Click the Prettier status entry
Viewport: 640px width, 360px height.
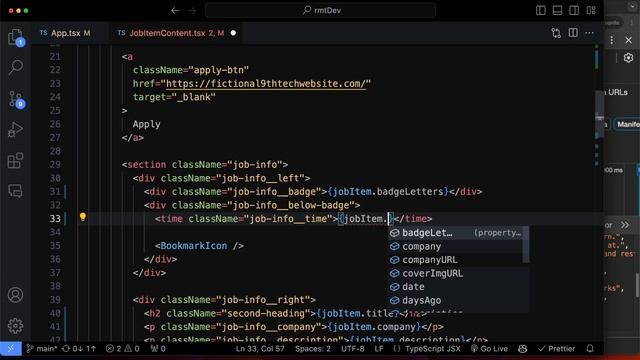click(556, 349)
